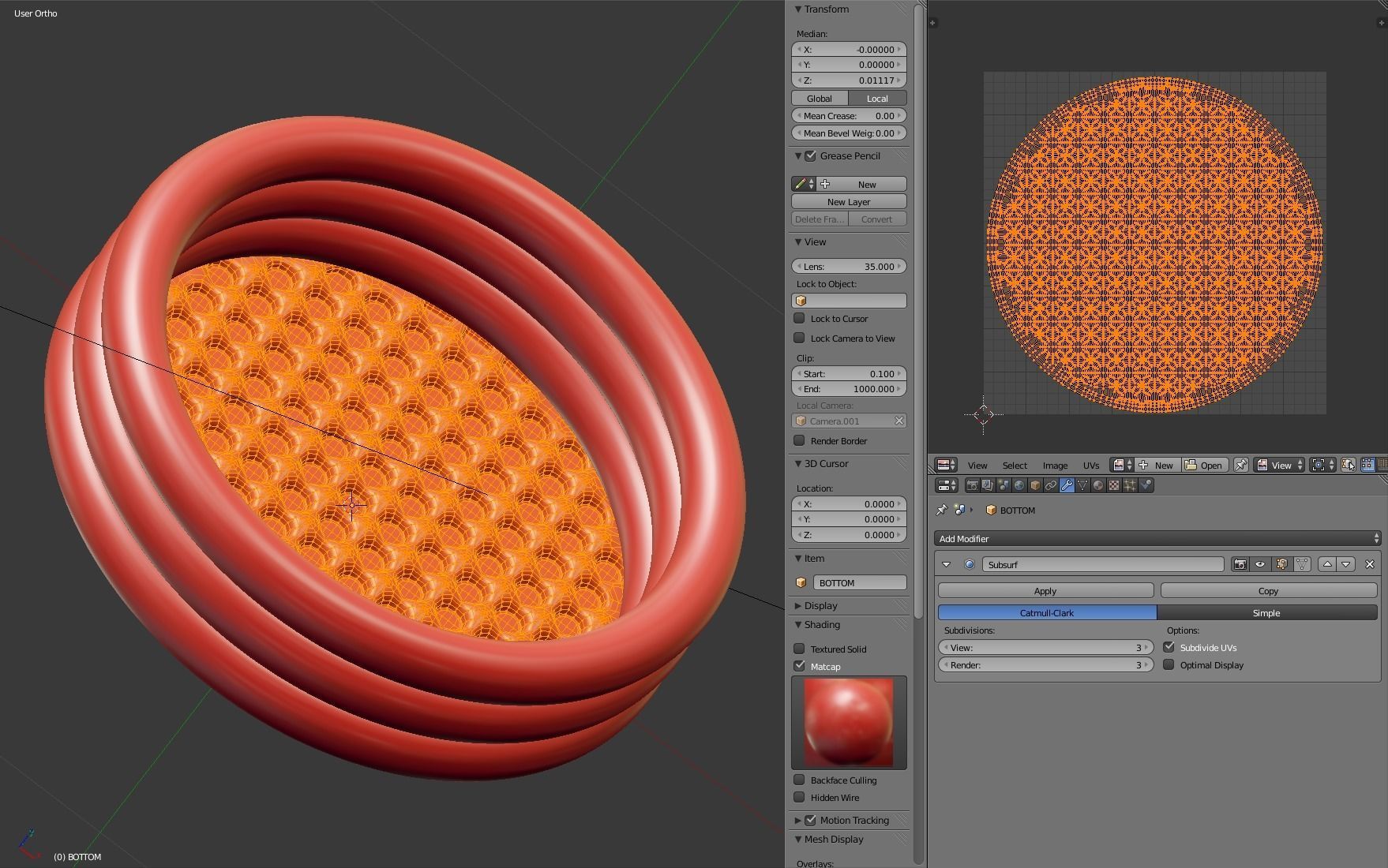Image resolution: width=1388 pixels, height=868 pixels.
Task: Open the Texture properties tab
Action: [x=1114, y=485]
